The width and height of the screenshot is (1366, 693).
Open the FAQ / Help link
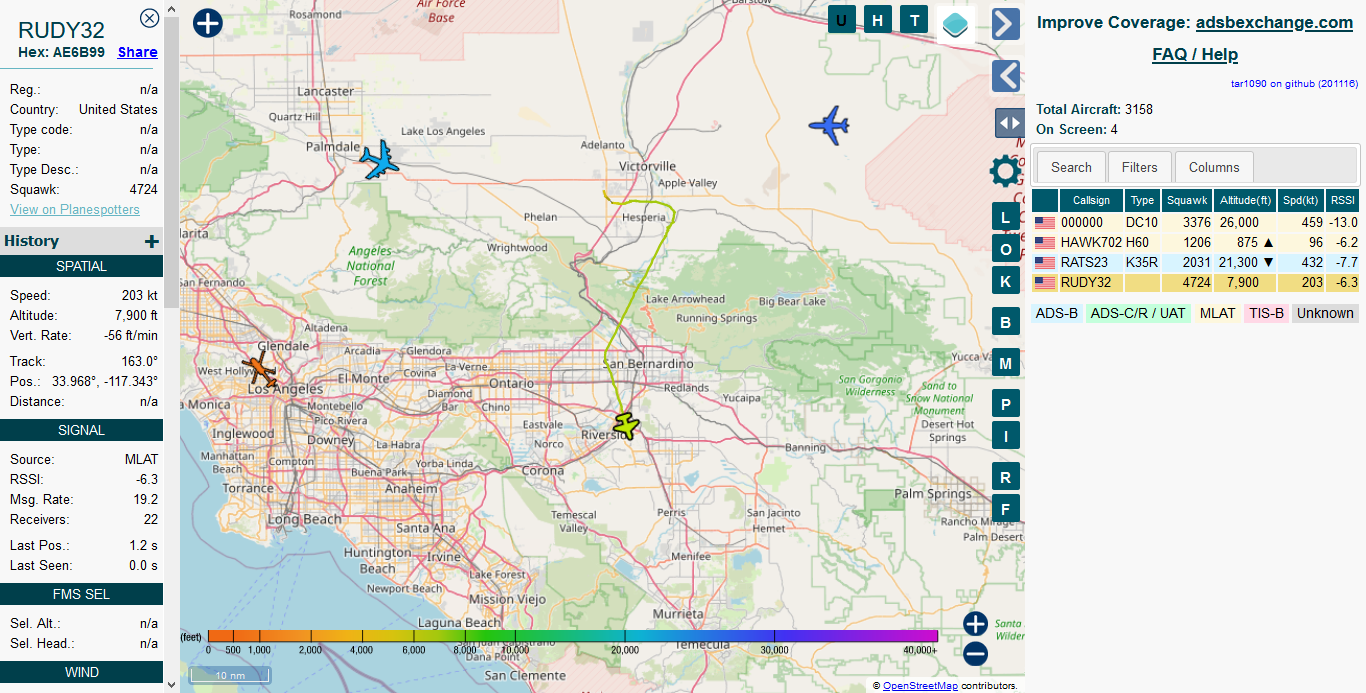click(x=1195, y=54)
